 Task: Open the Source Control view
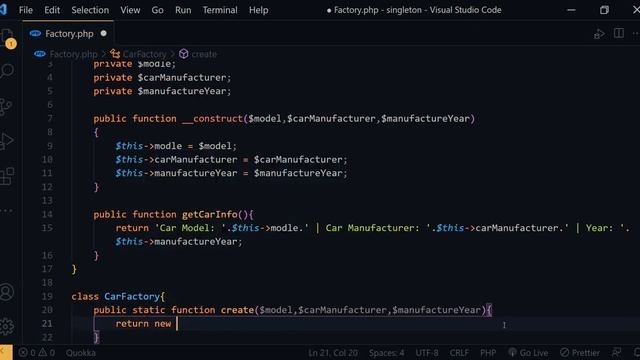[x=6, y=107]
